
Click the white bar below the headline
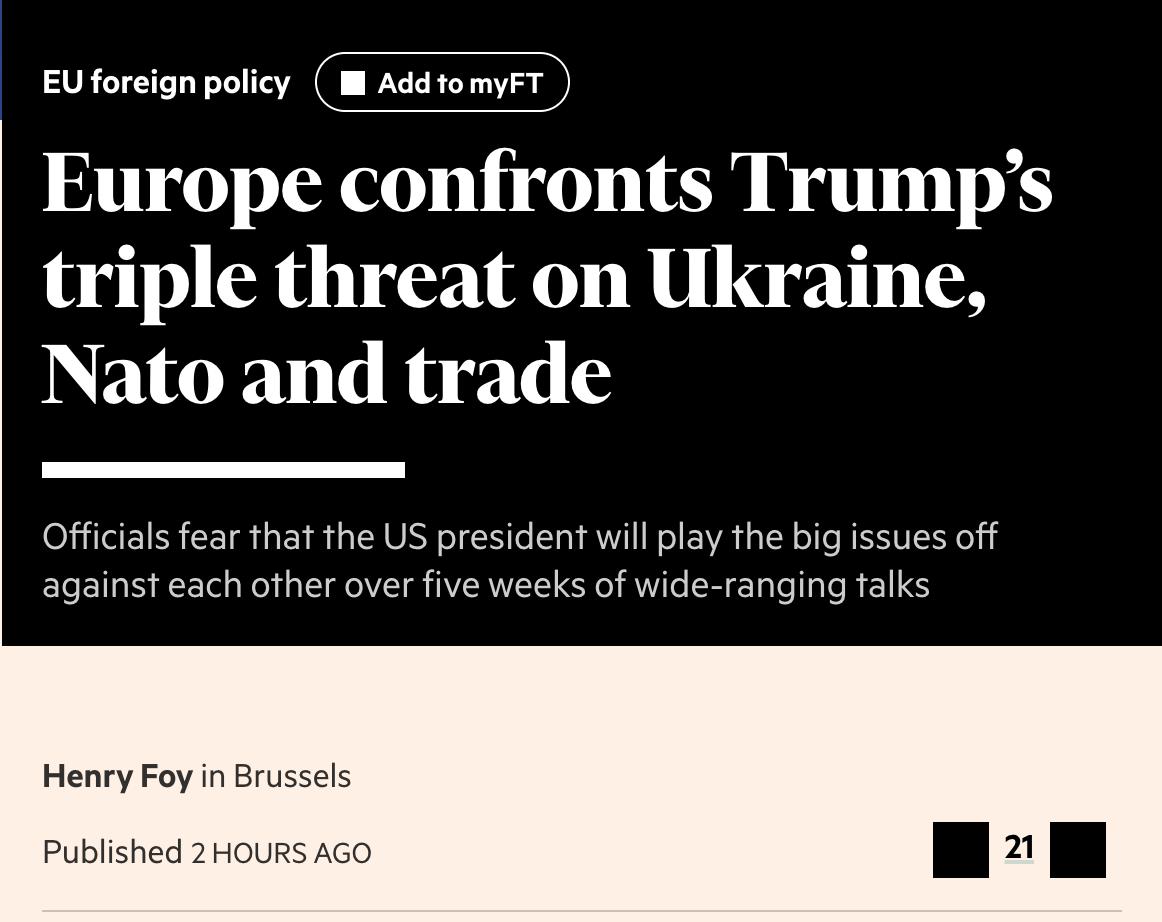pos(223,470)
